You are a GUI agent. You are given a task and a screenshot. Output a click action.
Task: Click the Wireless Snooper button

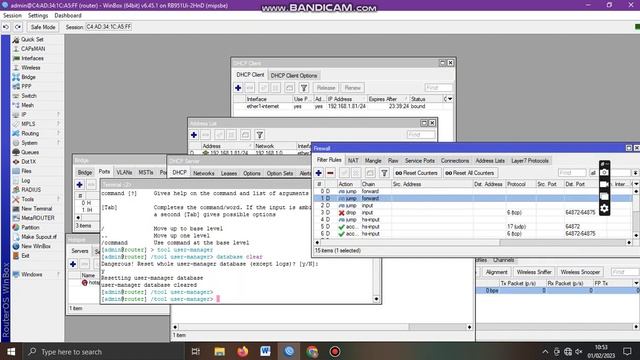(x=580, y=272)
